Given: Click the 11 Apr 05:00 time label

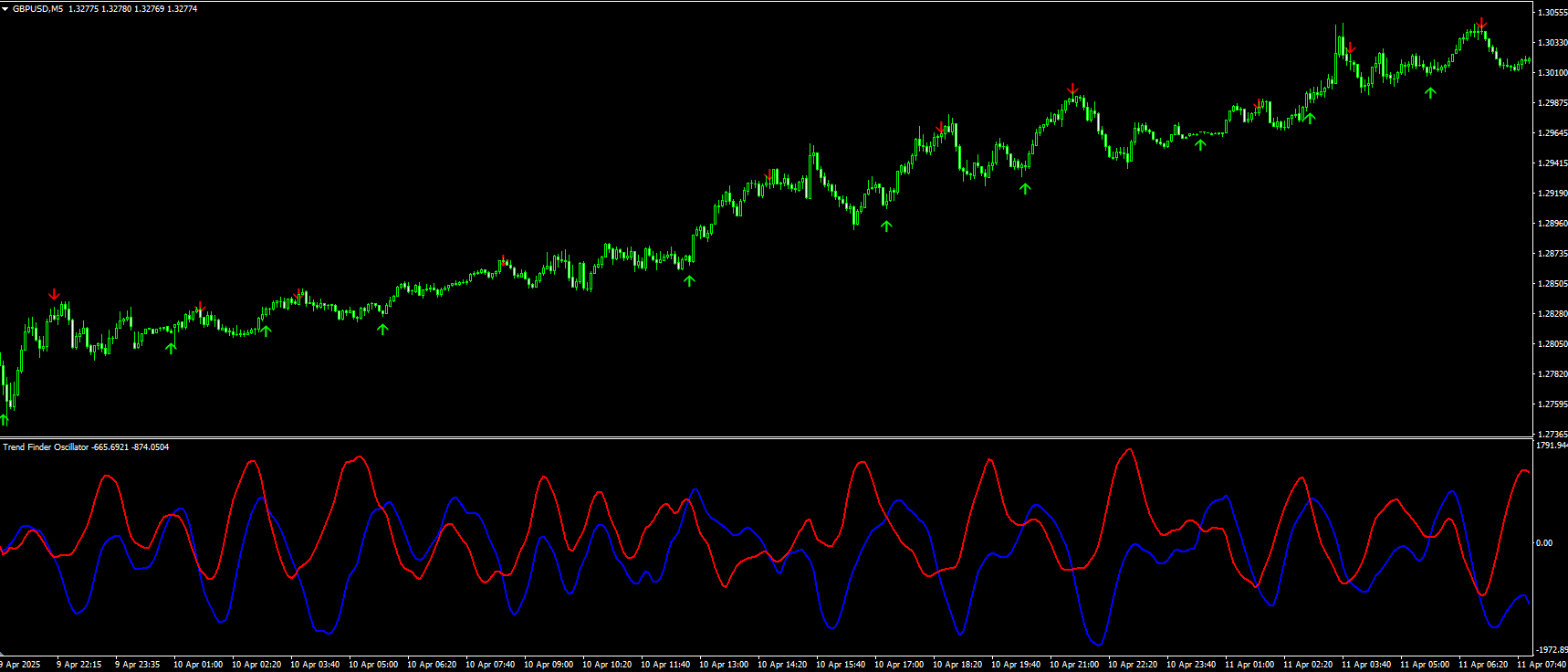Looking at the screenshot, I should [1425, 665].
